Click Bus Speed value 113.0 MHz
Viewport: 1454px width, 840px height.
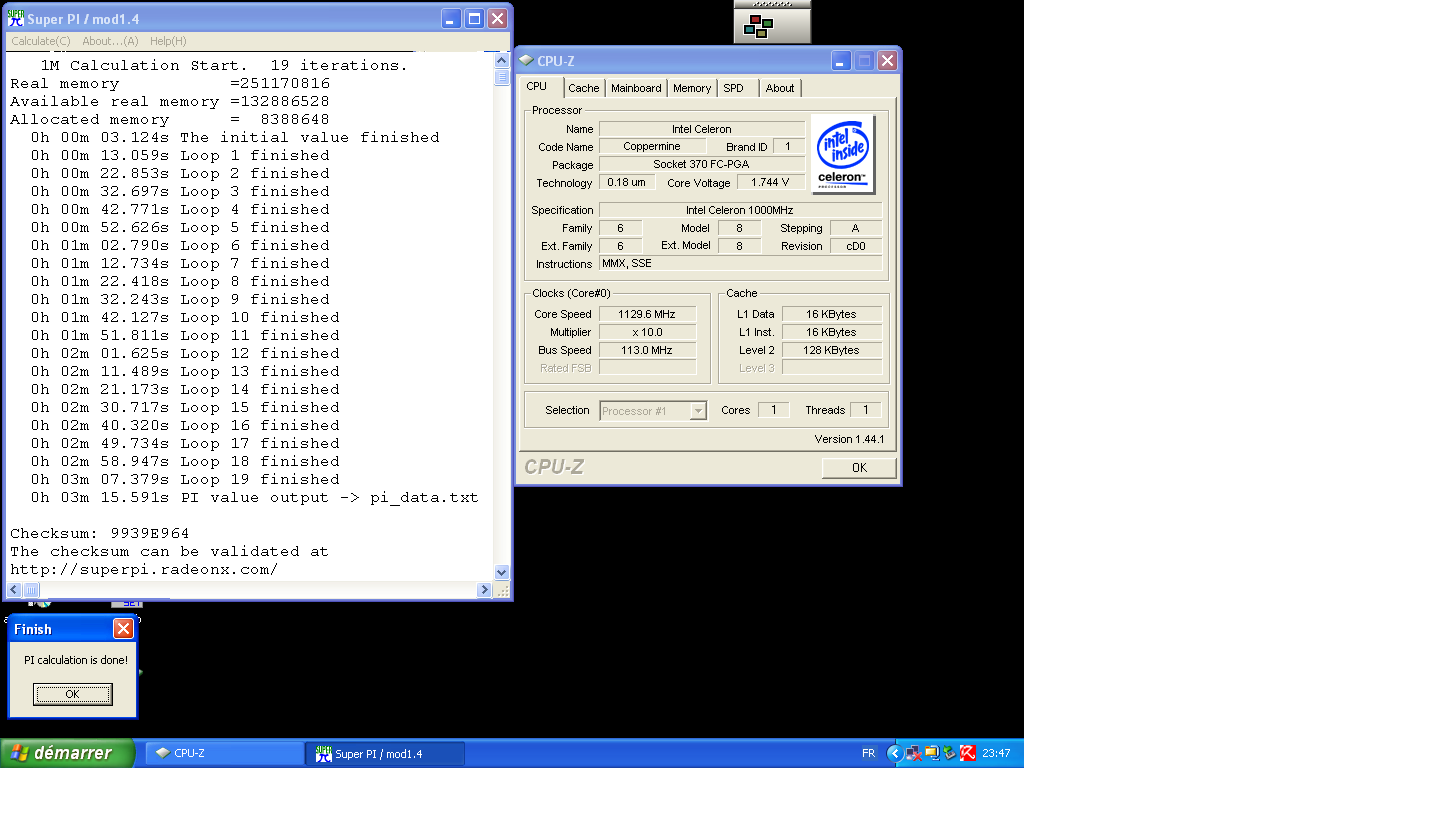click(x=647, y=350)
